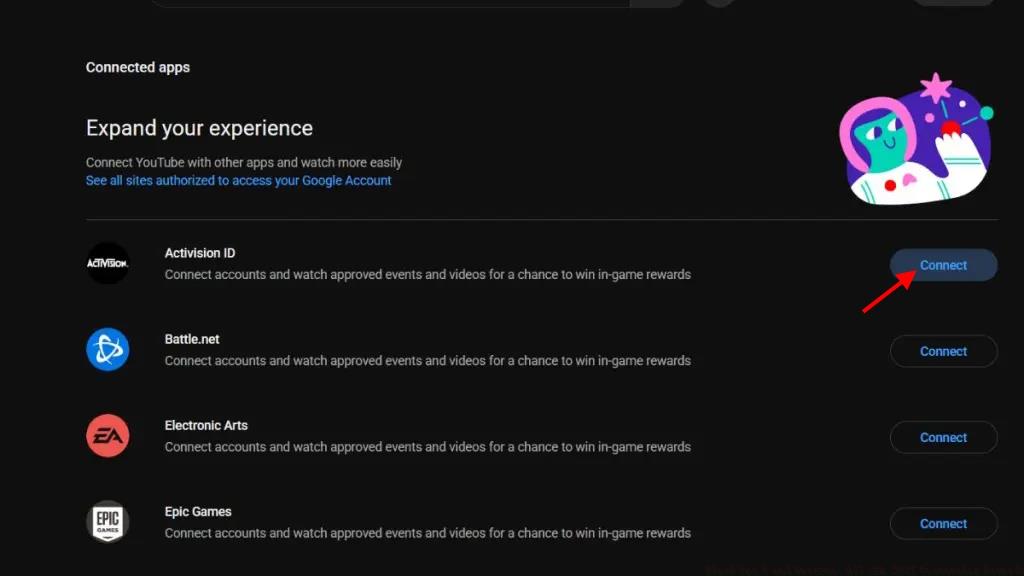Viewport: 1024px width, 576px height.
Task: Connect the Activision ID account
Action: tap(942, 264)
